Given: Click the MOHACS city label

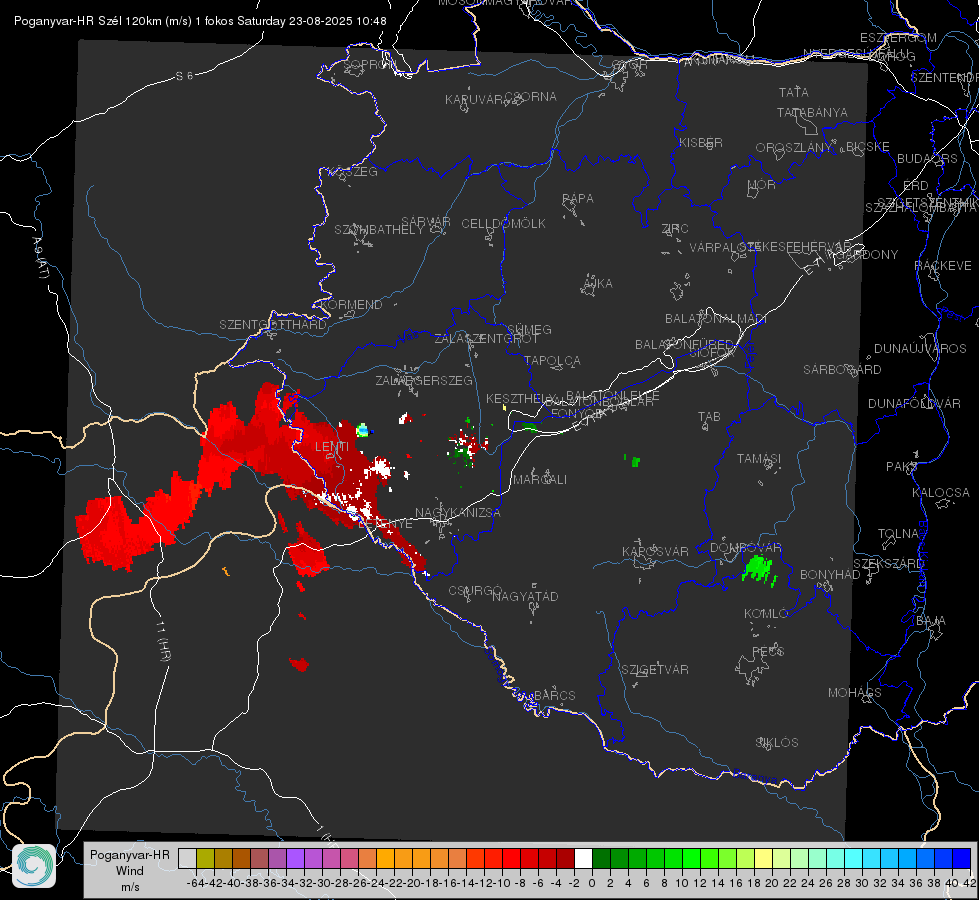Looking at the screenshot, I should click(x=854, y=693).
